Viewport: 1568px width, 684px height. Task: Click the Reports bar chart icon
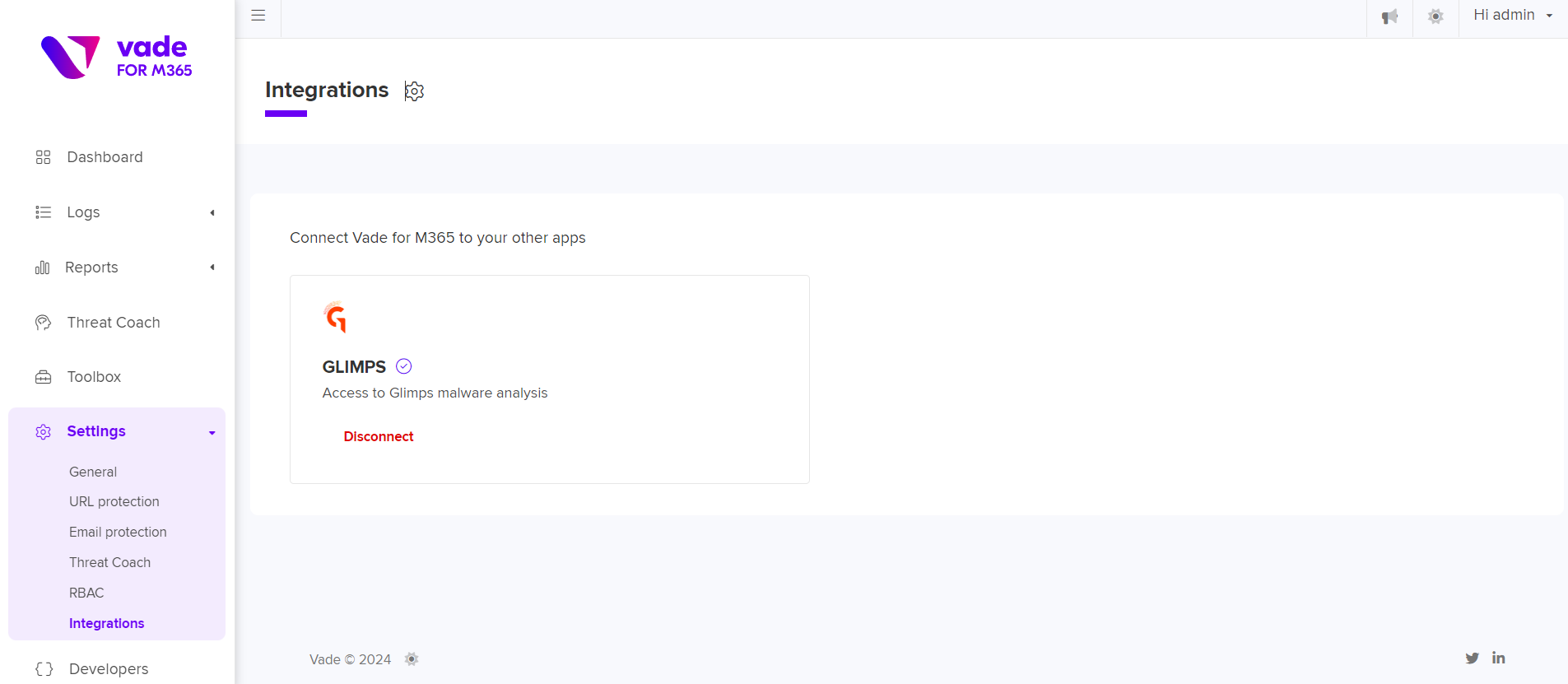pos(43,268)
